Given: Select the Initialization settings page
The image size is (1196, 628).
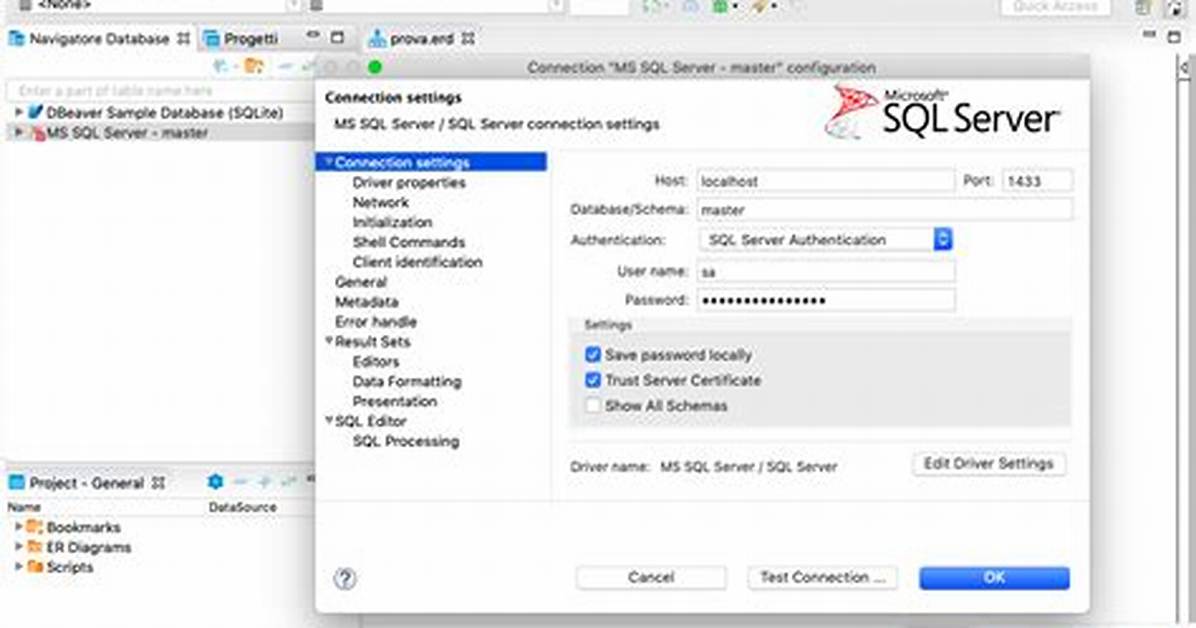Looking at the screenshot, I should click(392, 222).
